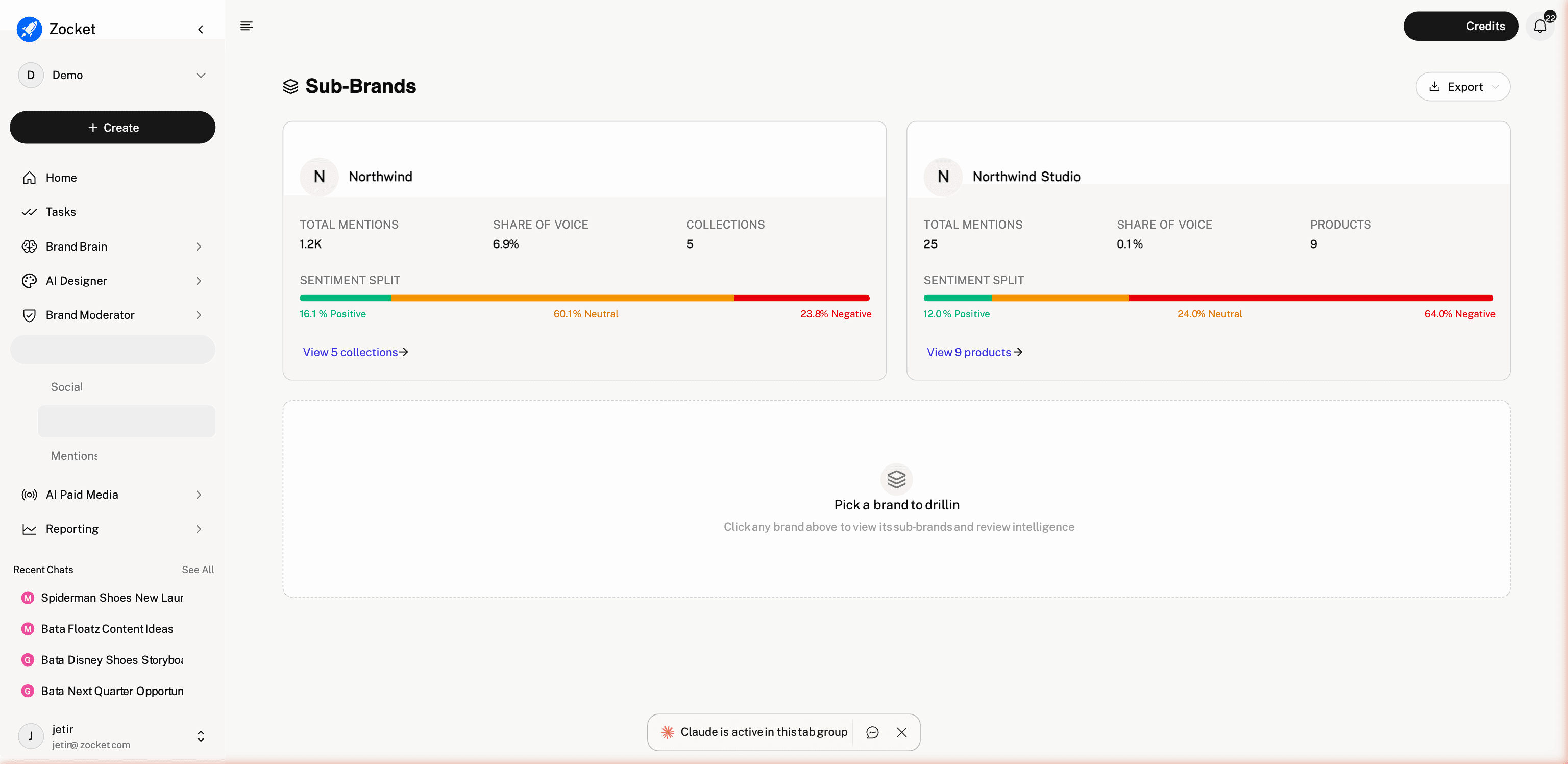Expand the AI Paid Media submenu chevron
Screen dimensions: 1568x764
pyautogui.click(x=199, y=495)
